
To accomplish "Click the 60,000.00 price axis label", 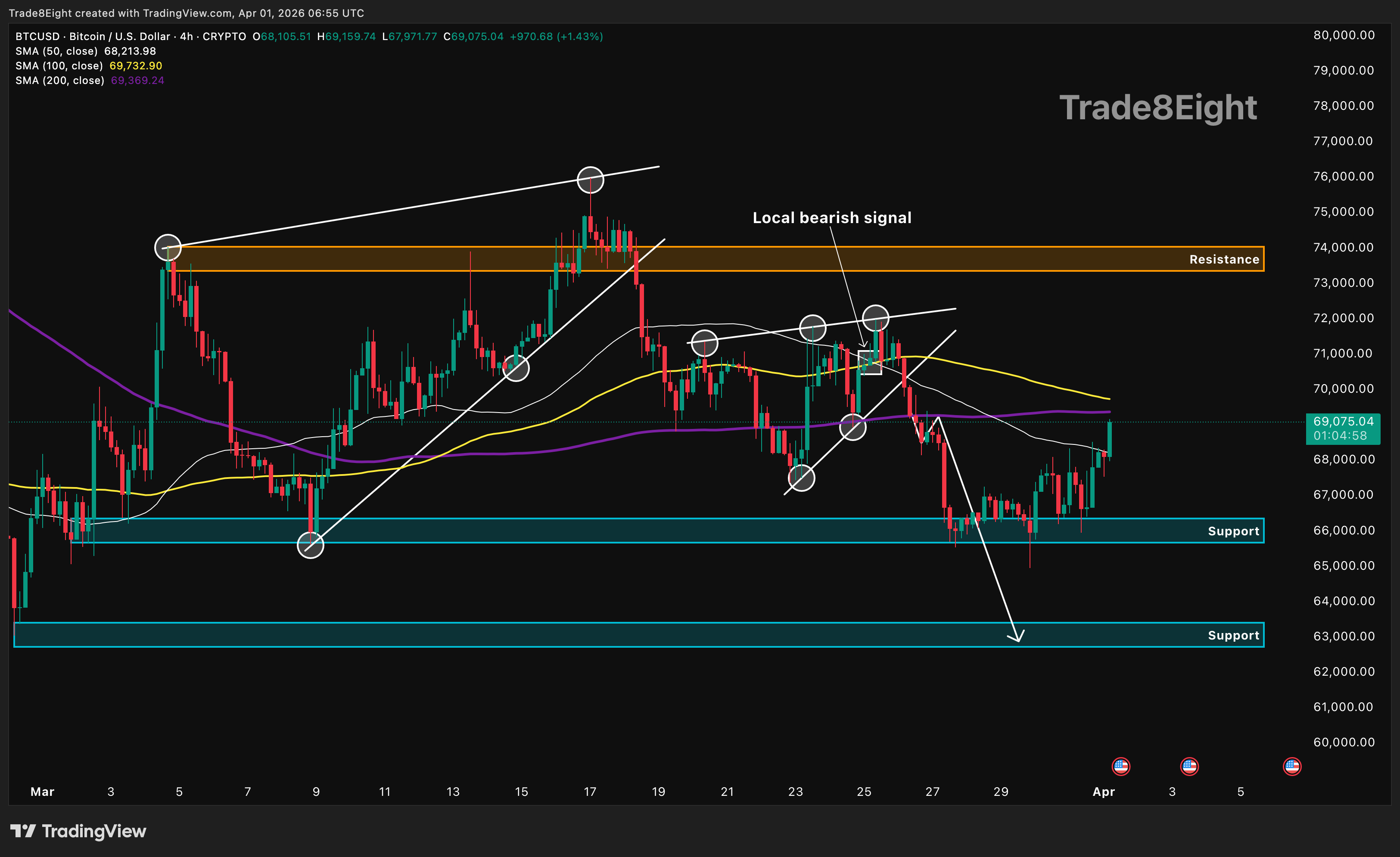I will (1344, 742).
